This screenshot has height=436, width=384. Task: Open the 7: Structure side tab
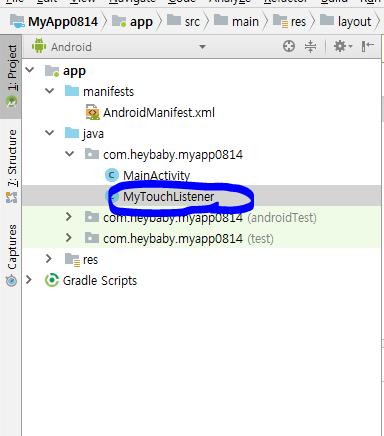(x=11, y=165)
